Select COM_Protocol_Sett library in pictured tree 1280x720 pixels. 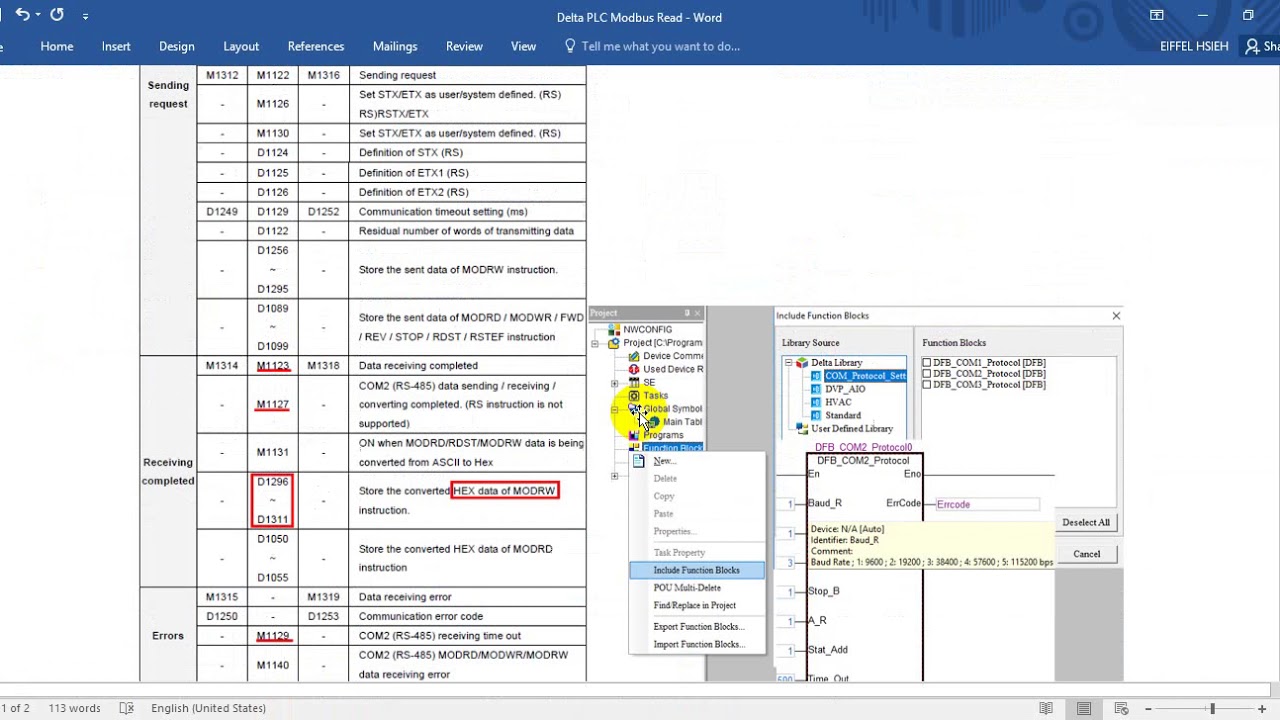click(x=865, y=376)
